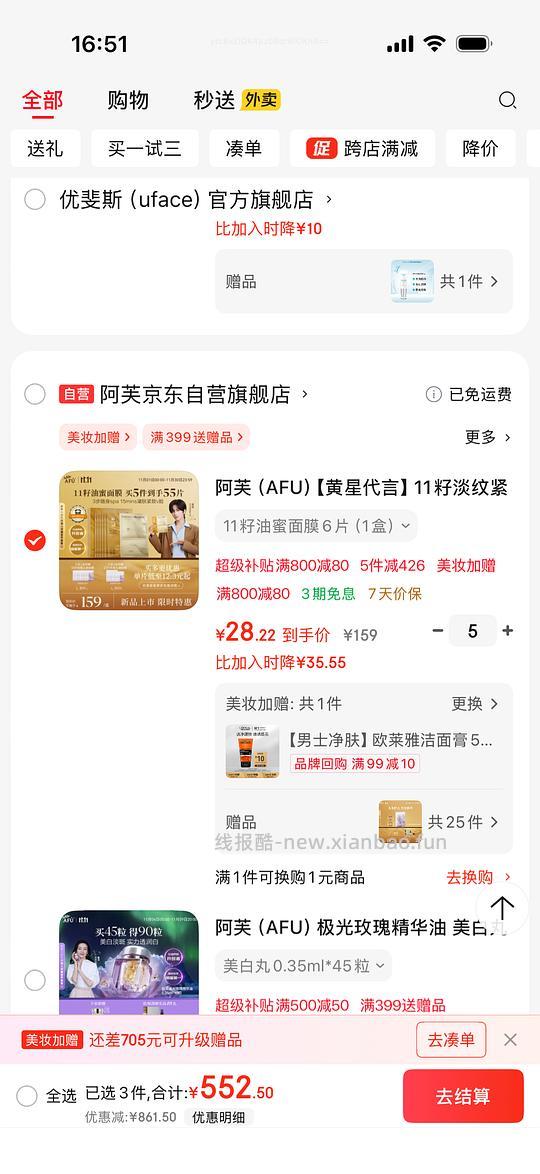Open the search magnifier icon

(507, 100)
